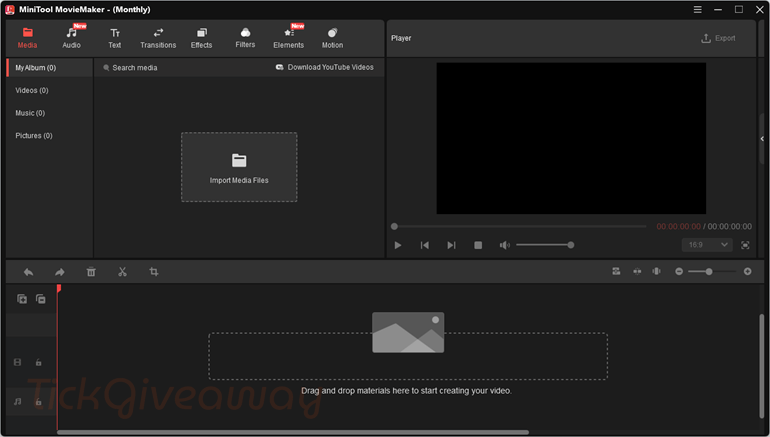Image resolution: width=770 pixels, height=437 pixels.
Task: Play the video preview
Action: 398,245
